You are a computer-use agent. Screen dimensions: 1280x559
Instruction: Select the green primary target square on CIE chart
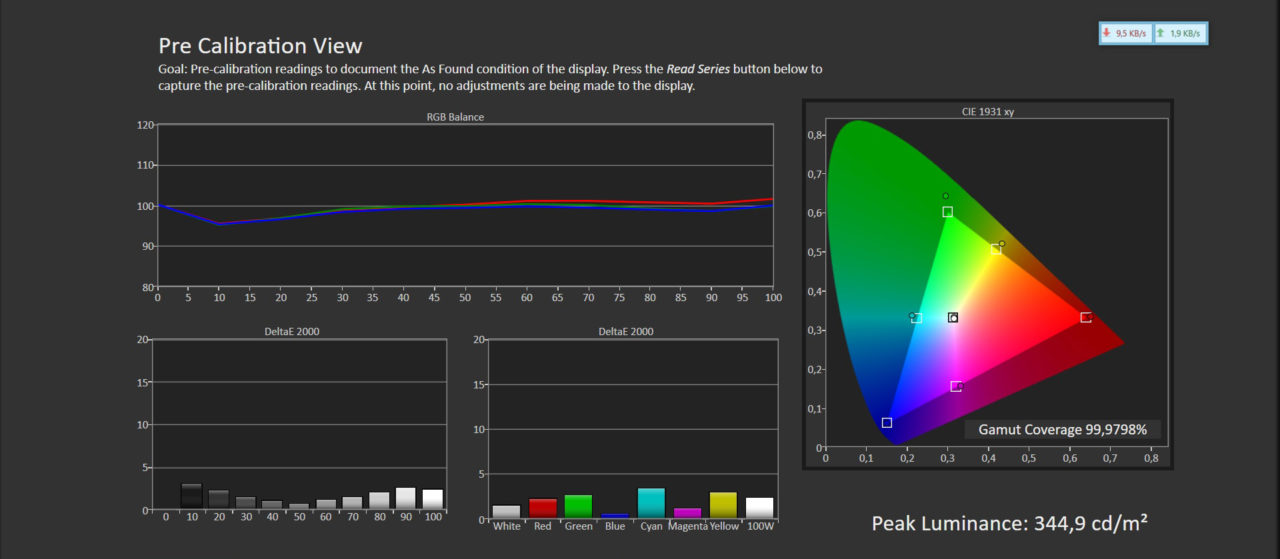tap(947, 212)
